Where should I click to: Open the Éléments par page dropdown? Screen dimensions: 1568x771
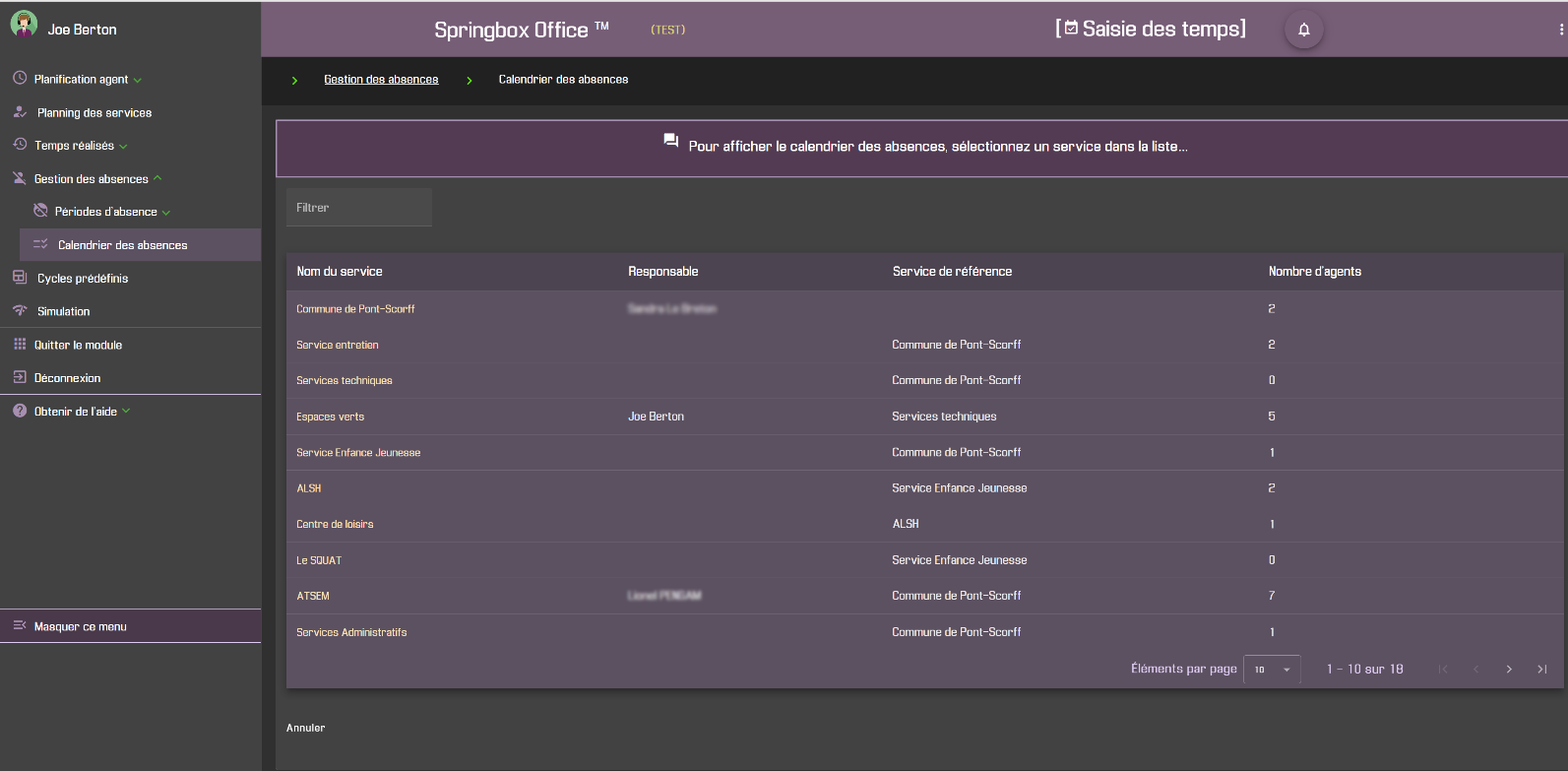pos(1272,670)
